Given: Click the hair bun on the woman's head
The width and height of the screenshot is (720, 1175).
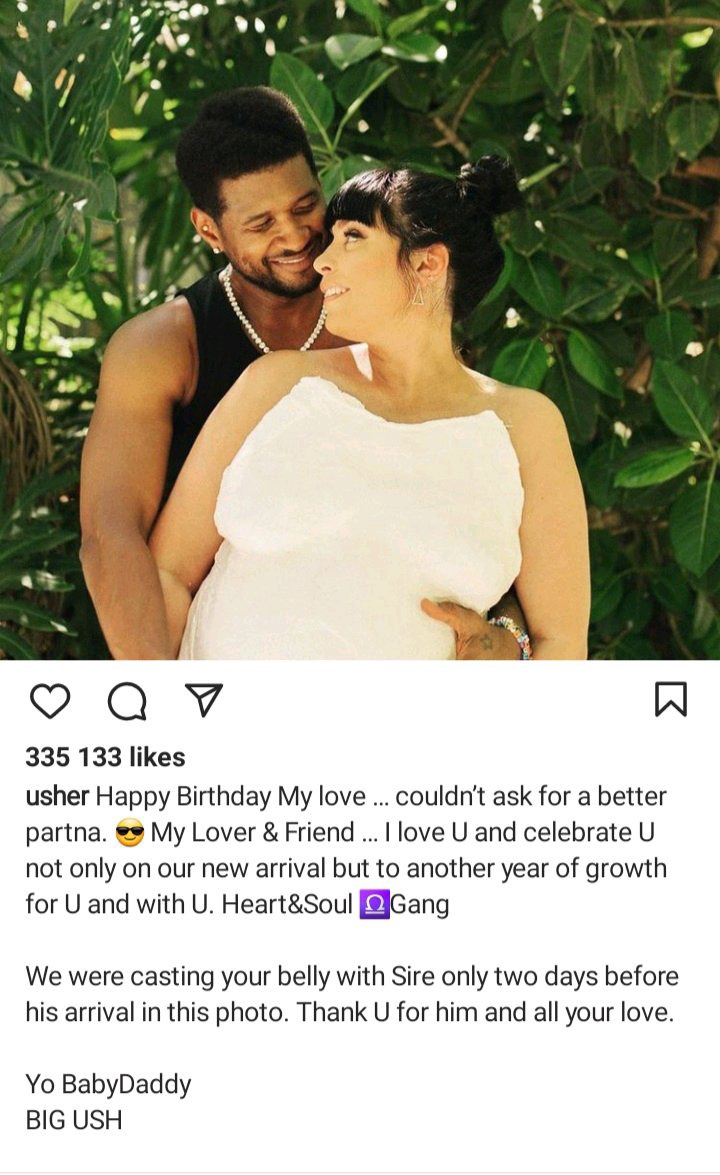Looking at the screenshot, I should click(489, 185).
